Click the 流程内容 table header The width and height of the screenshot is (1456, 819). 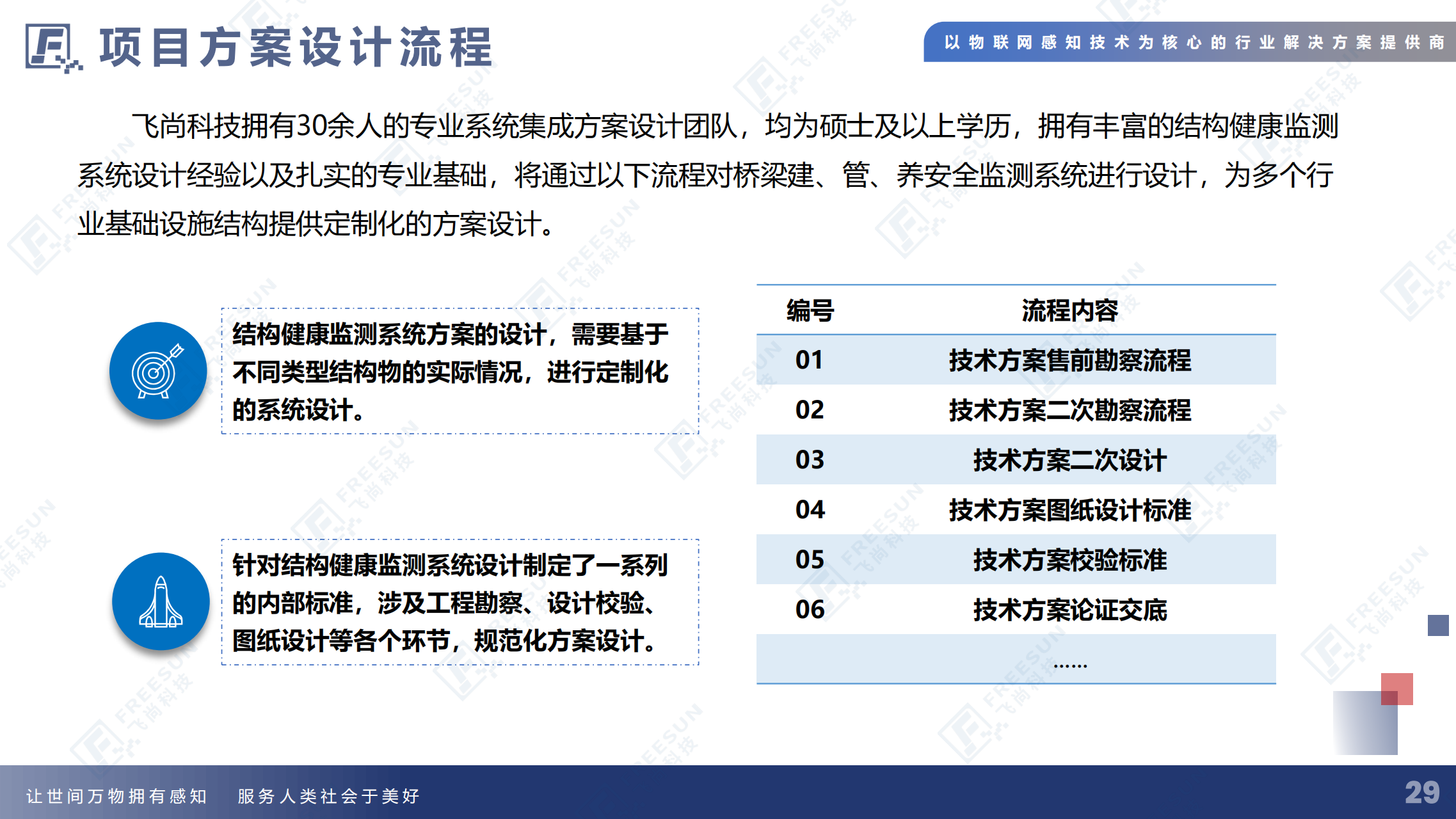click(x=1069, y=310)
